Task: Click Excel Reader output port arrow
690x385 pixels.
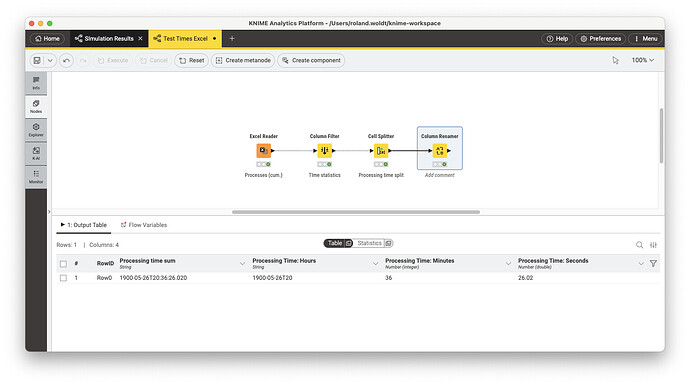Action: coord(273,150)
